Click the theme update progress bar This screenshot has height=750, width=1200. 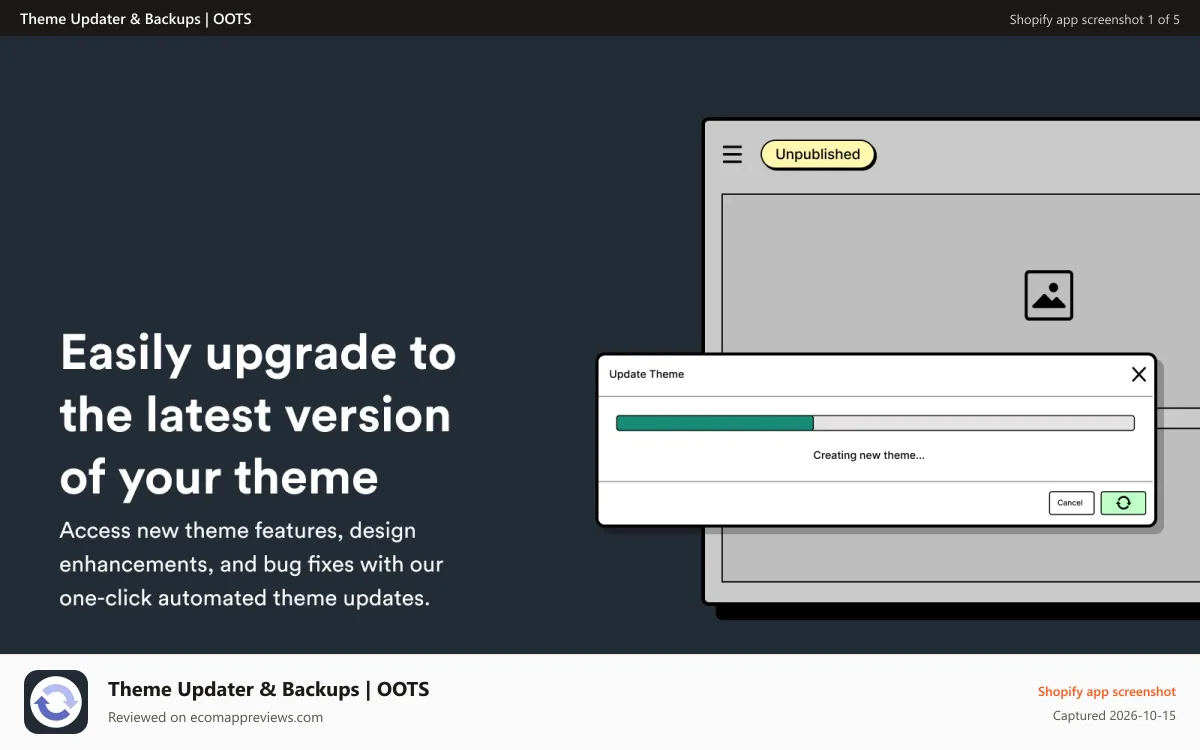click(x=875, y=423)
